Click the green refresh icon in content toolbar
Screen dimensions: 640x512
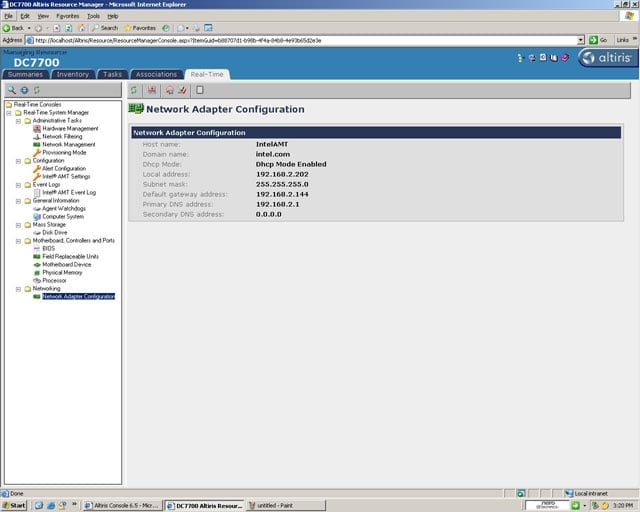pos(134,90)
